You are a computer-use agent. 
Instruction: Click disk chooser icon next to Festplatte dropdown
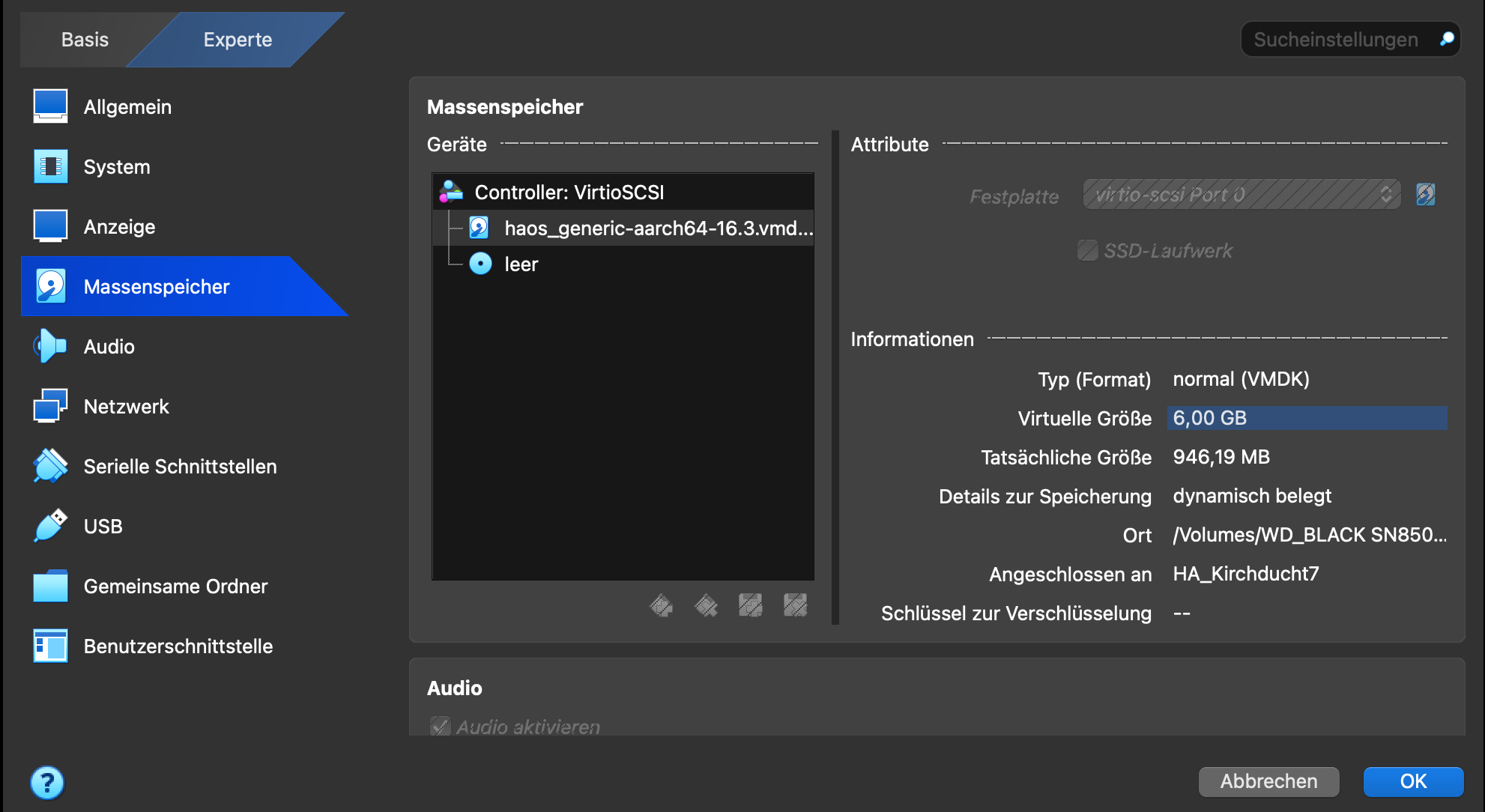pos(1425,195)
